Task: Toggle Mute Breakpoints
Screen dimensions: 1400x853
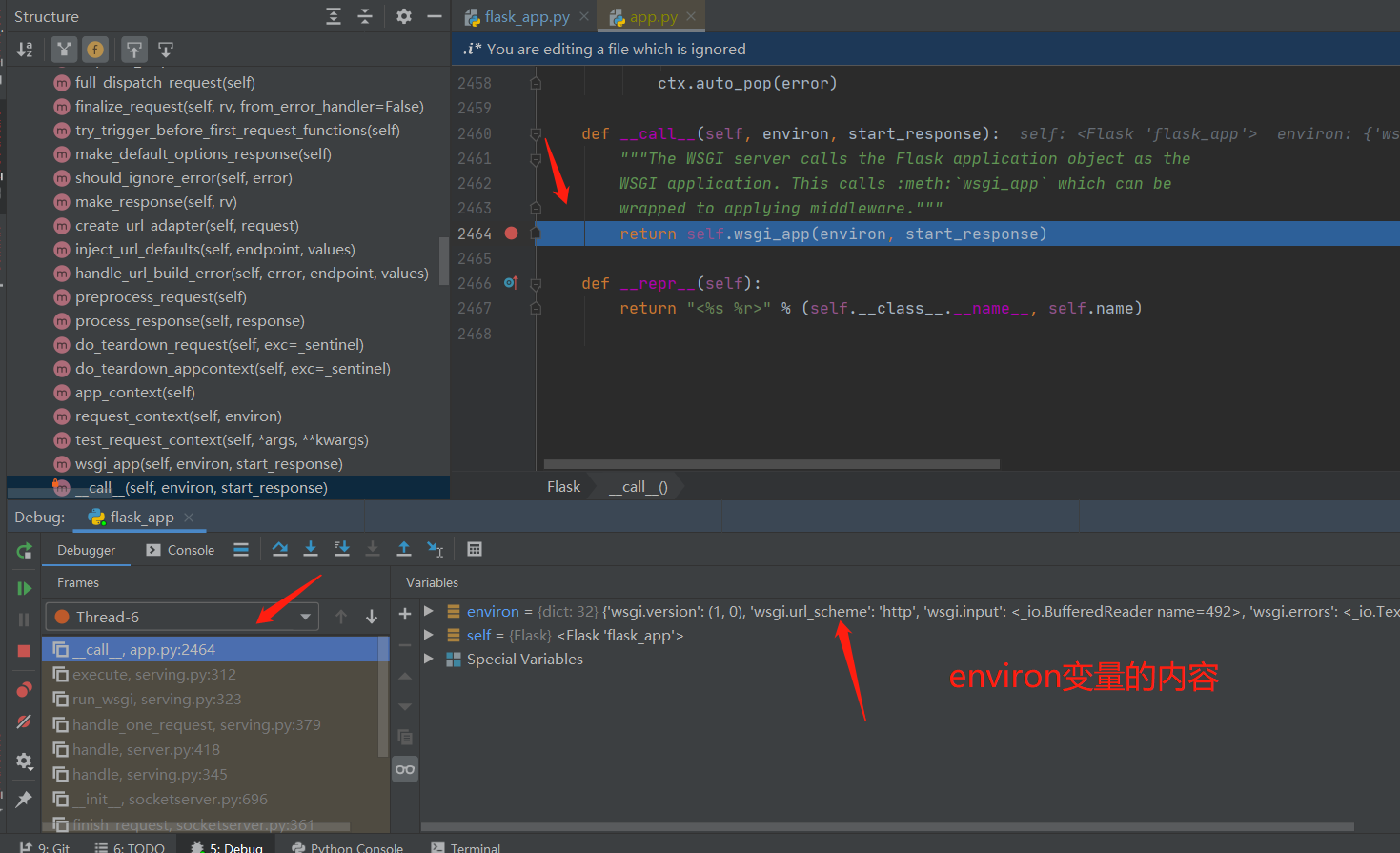Action: tap(24, 721)
